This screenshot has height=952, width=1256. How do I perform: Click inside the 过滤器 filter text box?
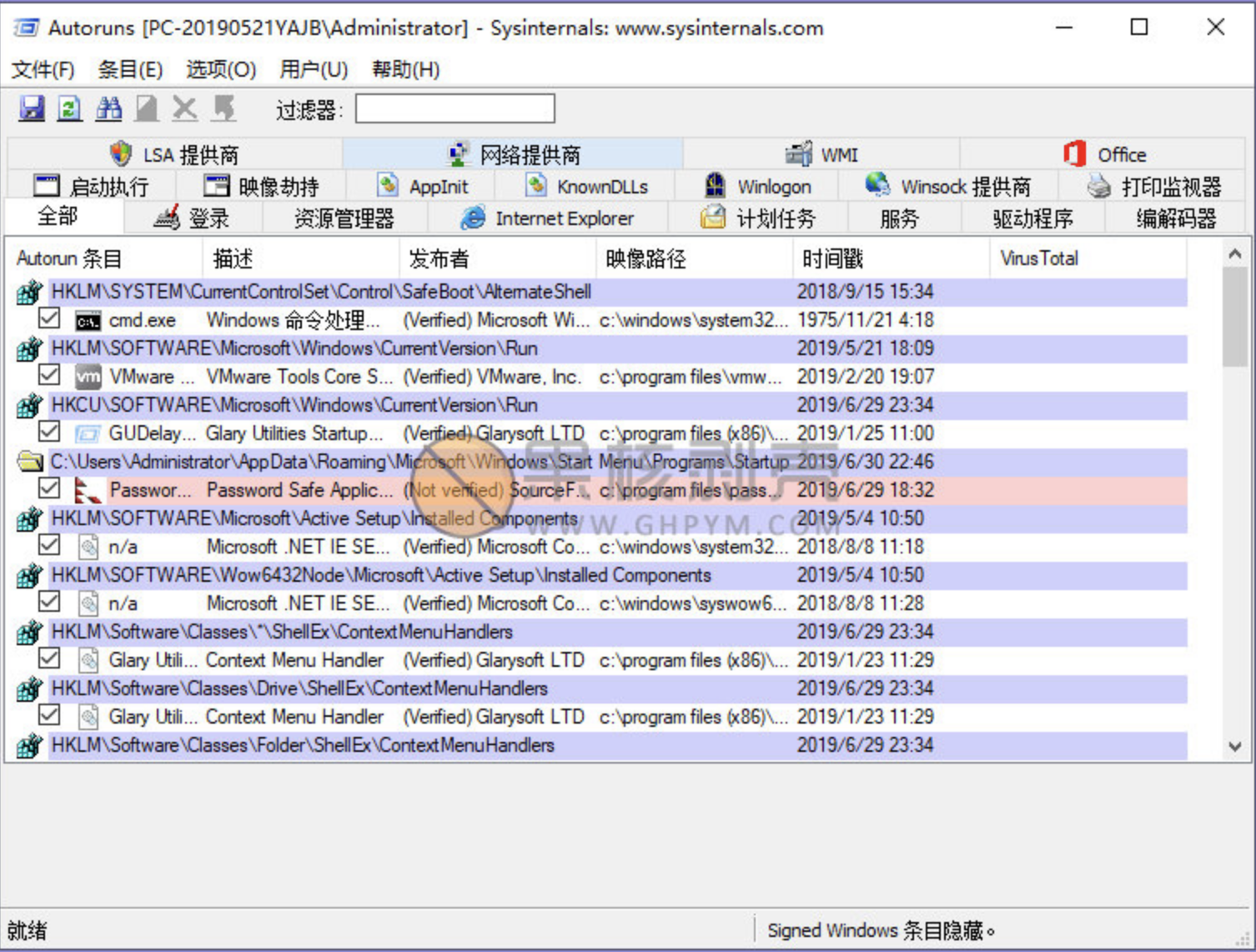pyautogui.click(x=455, y=108)
